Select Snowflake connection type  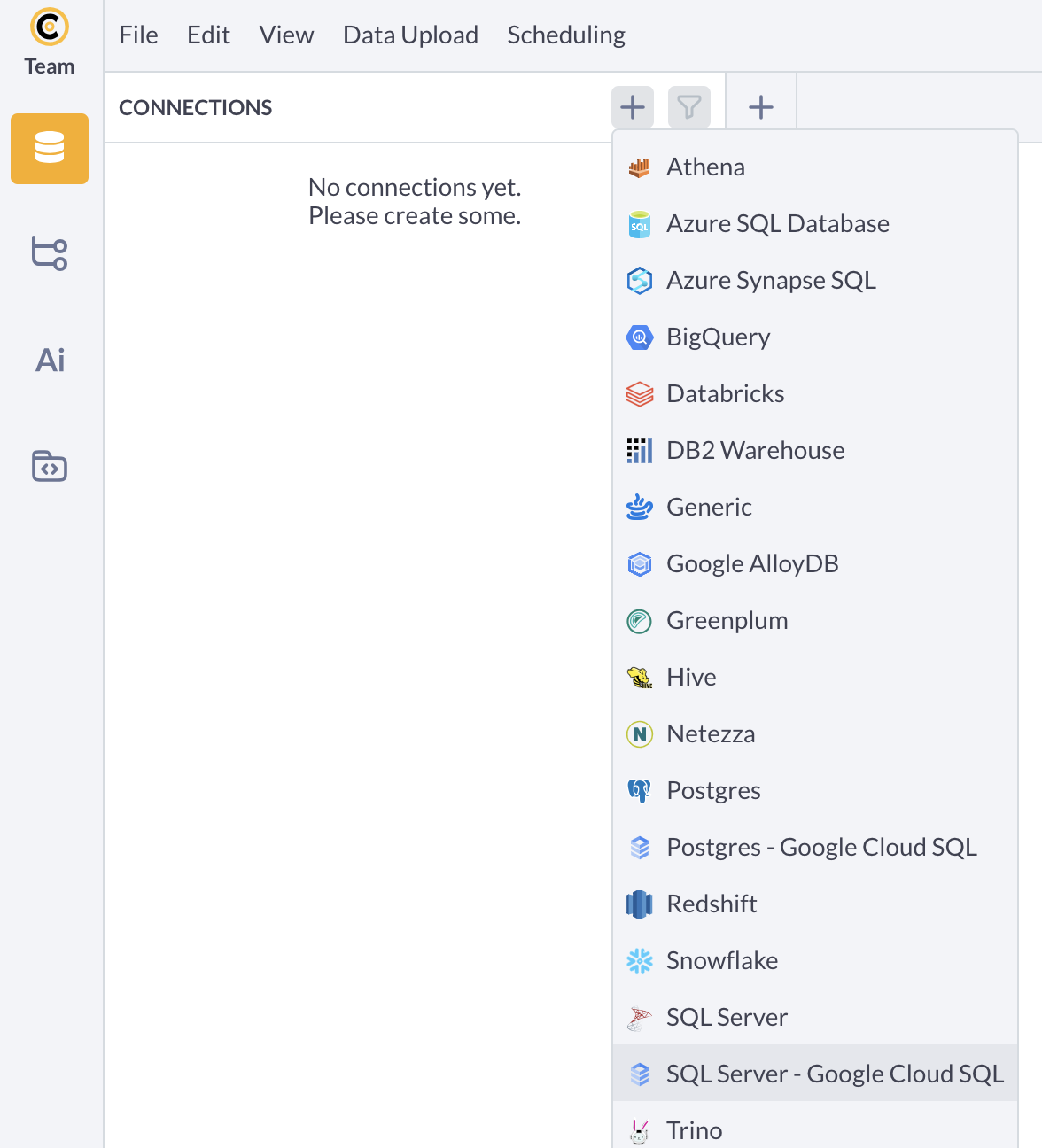click(815, 960)
